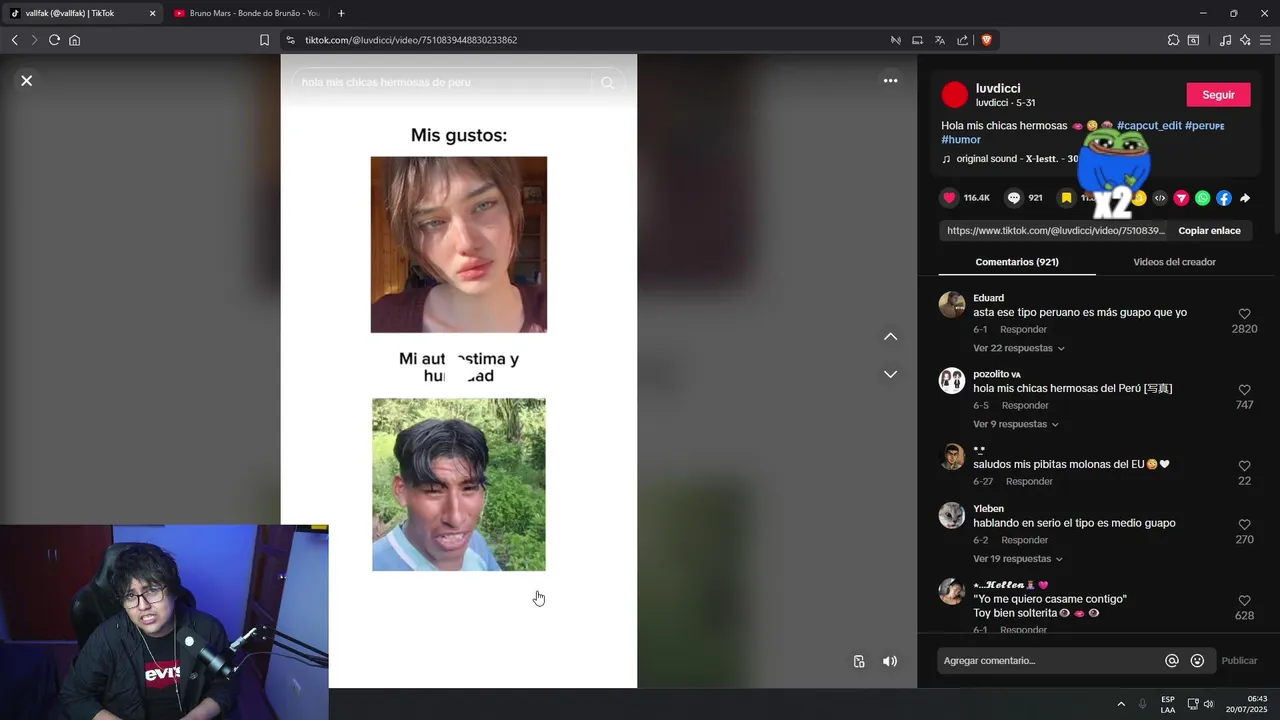The width and height of the screenshot is (1280, 720).
Task: Click the Copiar enlace button
Action: tap(1209, 230)
